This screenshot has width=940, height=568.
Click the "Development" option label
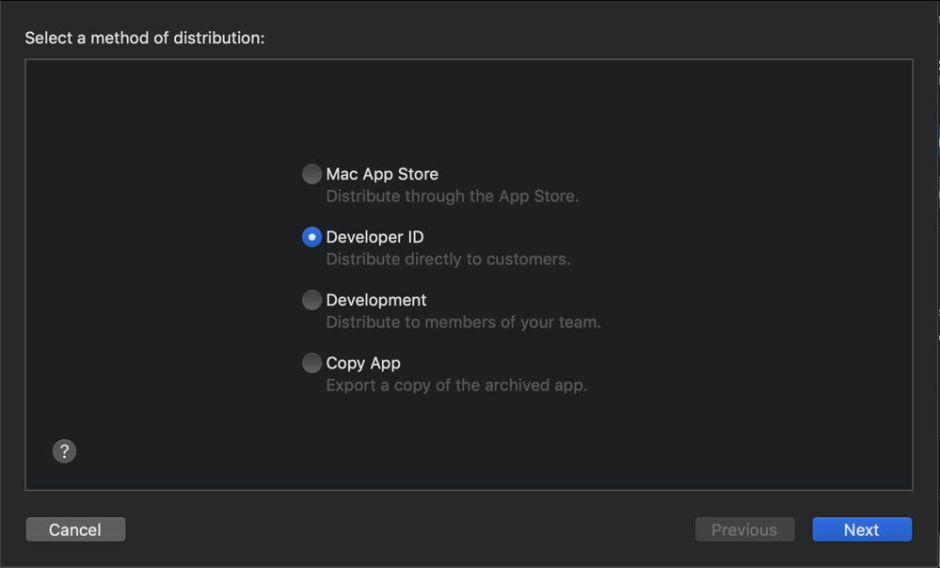pos(376,300)
